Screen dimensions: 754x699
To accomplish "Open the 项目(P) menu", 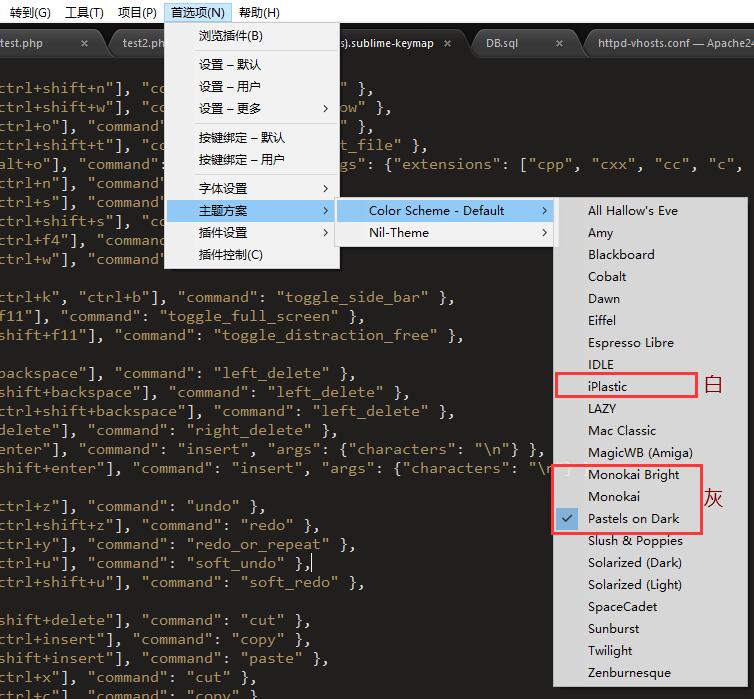I will coord(137,12).
